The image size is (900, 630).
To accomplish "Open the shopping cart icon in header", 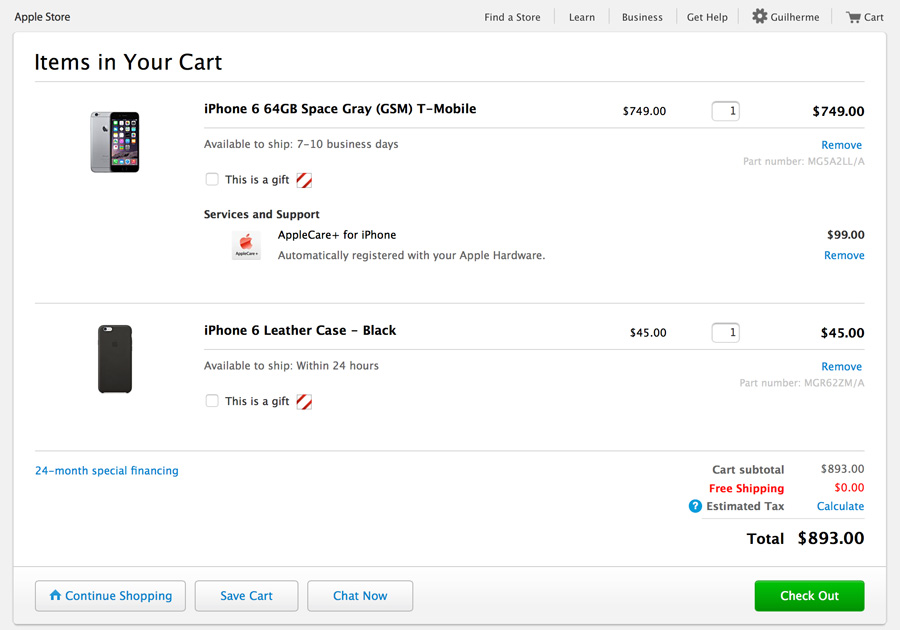I will click(853, 17).
